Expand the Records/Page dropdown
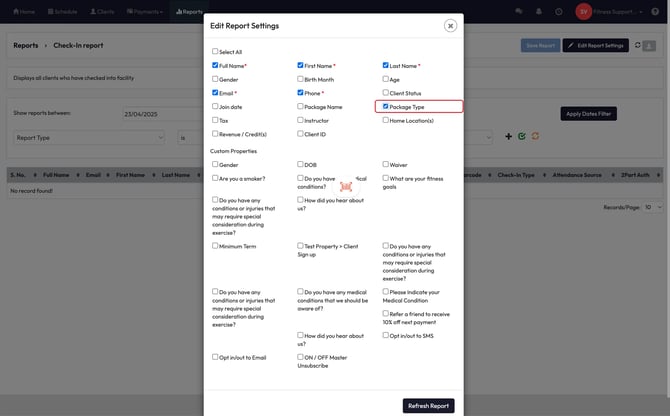Viewport: 670px width, 416px height. coord(651,207)
